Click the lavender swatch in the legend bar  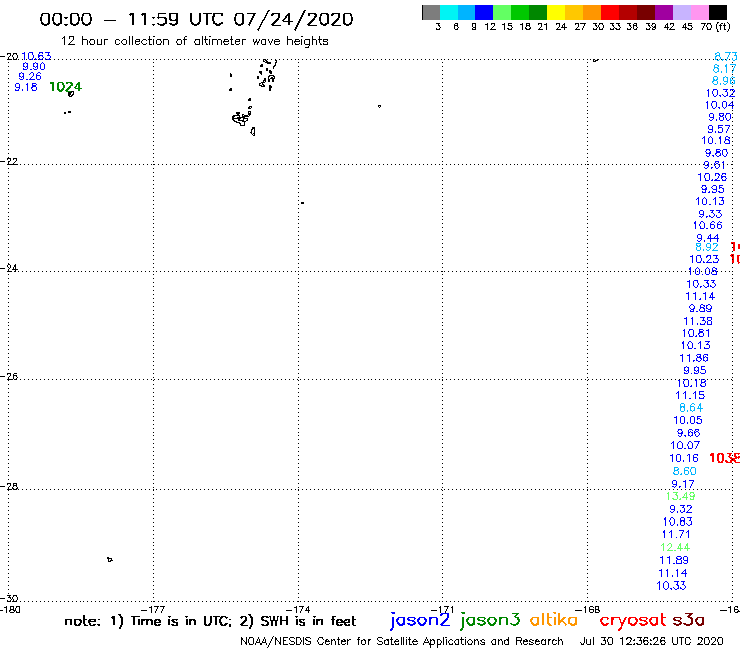pyautogui.click(x=682, y=12)
